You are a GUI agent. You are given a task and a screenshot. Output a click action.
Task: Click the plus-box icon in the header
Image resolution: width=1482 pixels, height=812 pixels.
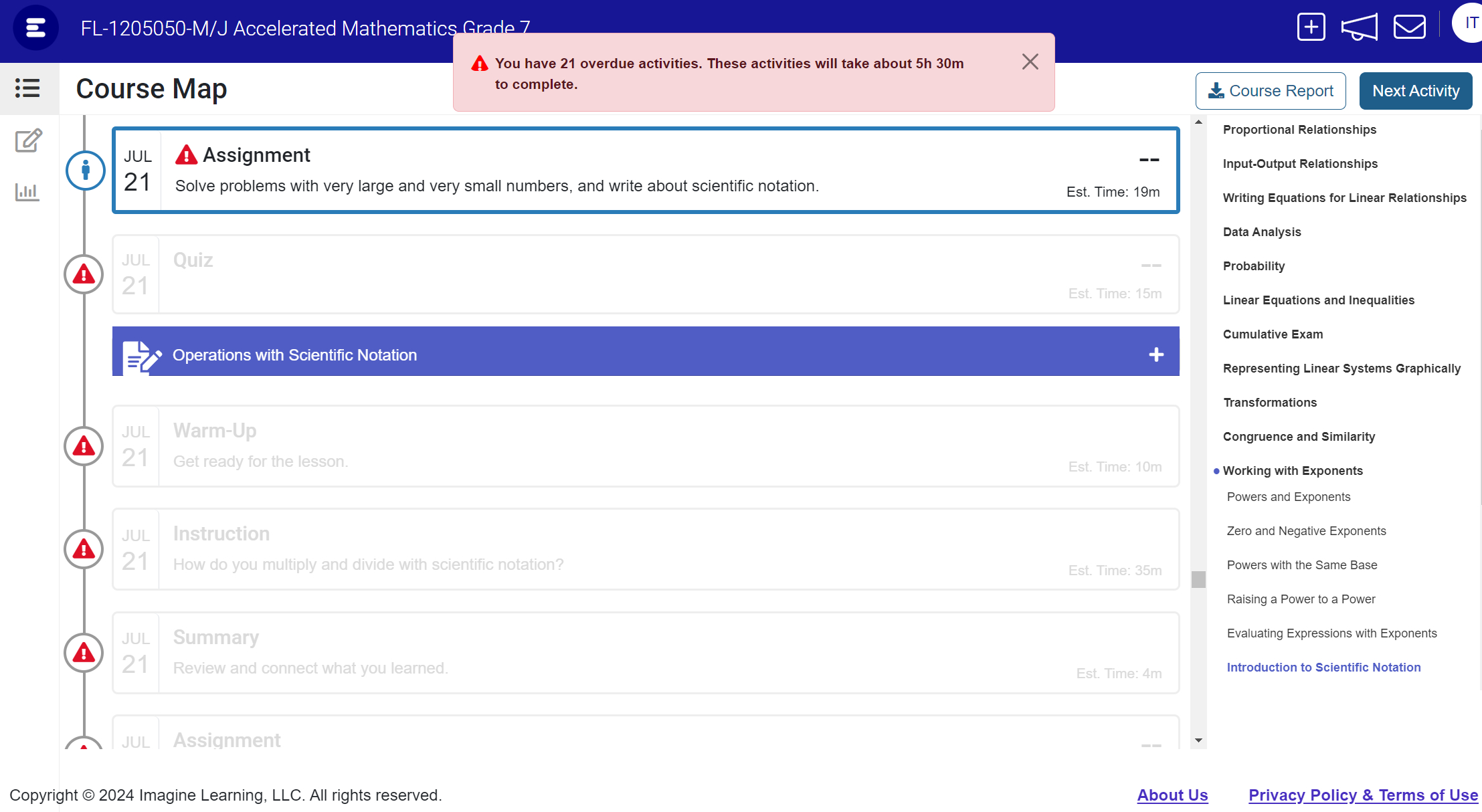[1311, 27]
